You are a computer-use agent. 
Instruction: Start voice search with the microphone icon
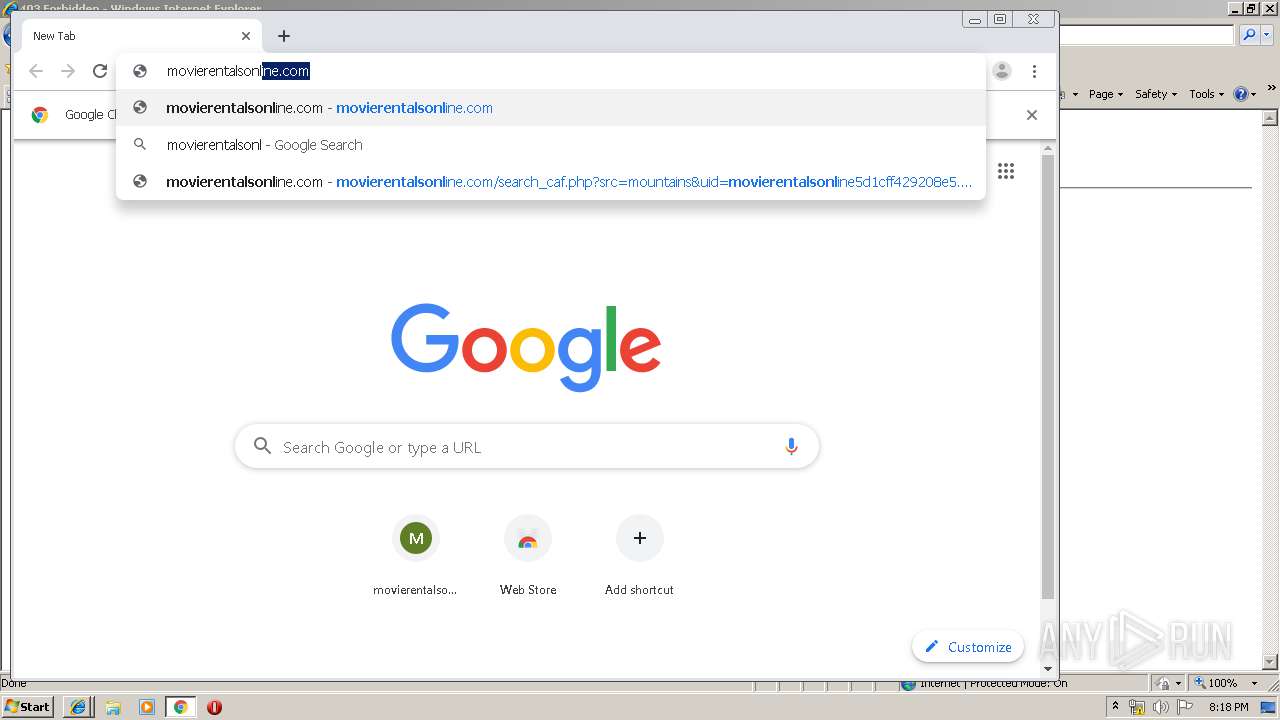pyautogui.click(x=791, y=447)
